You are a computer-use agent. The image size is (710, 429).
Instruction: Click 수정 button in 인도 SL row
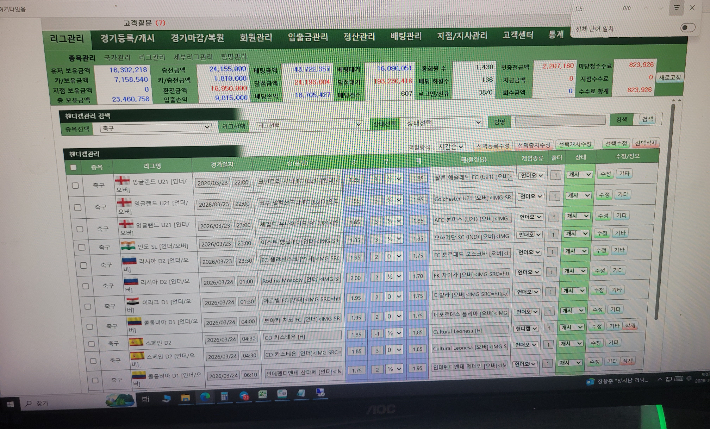(x=601, y=233)
